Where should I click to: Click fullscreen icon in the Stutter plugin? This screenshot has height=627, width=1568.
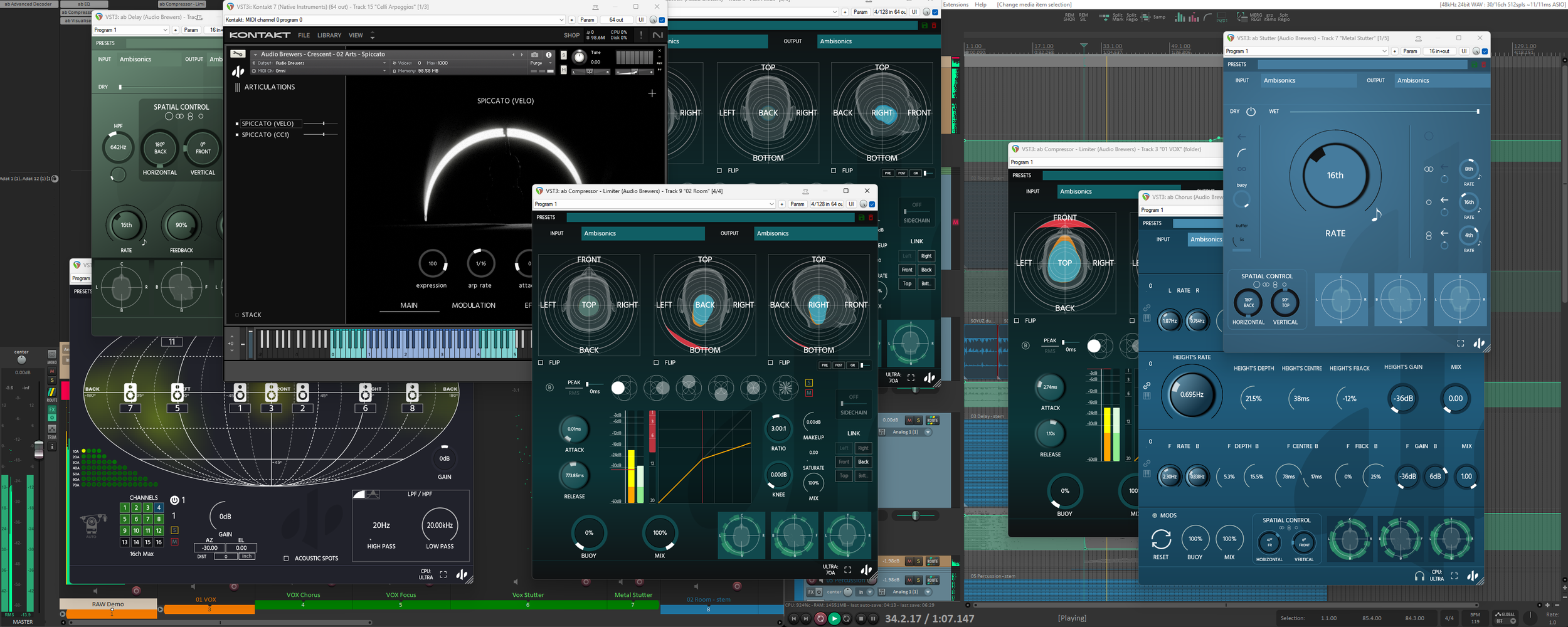(1461, 343)
